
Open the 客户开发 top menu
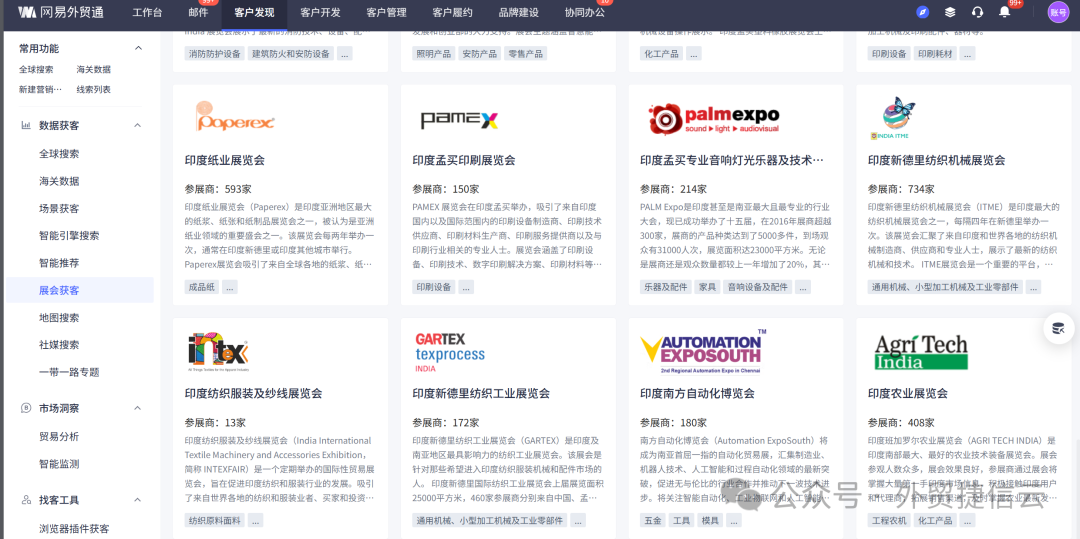pos(320,12)
